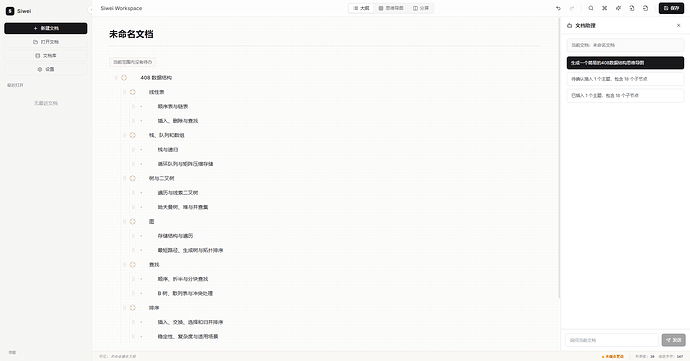Screen dimensions: 690x361
Task: Click drag handle beside 查找 node
Action: click(x=125, y=265)
